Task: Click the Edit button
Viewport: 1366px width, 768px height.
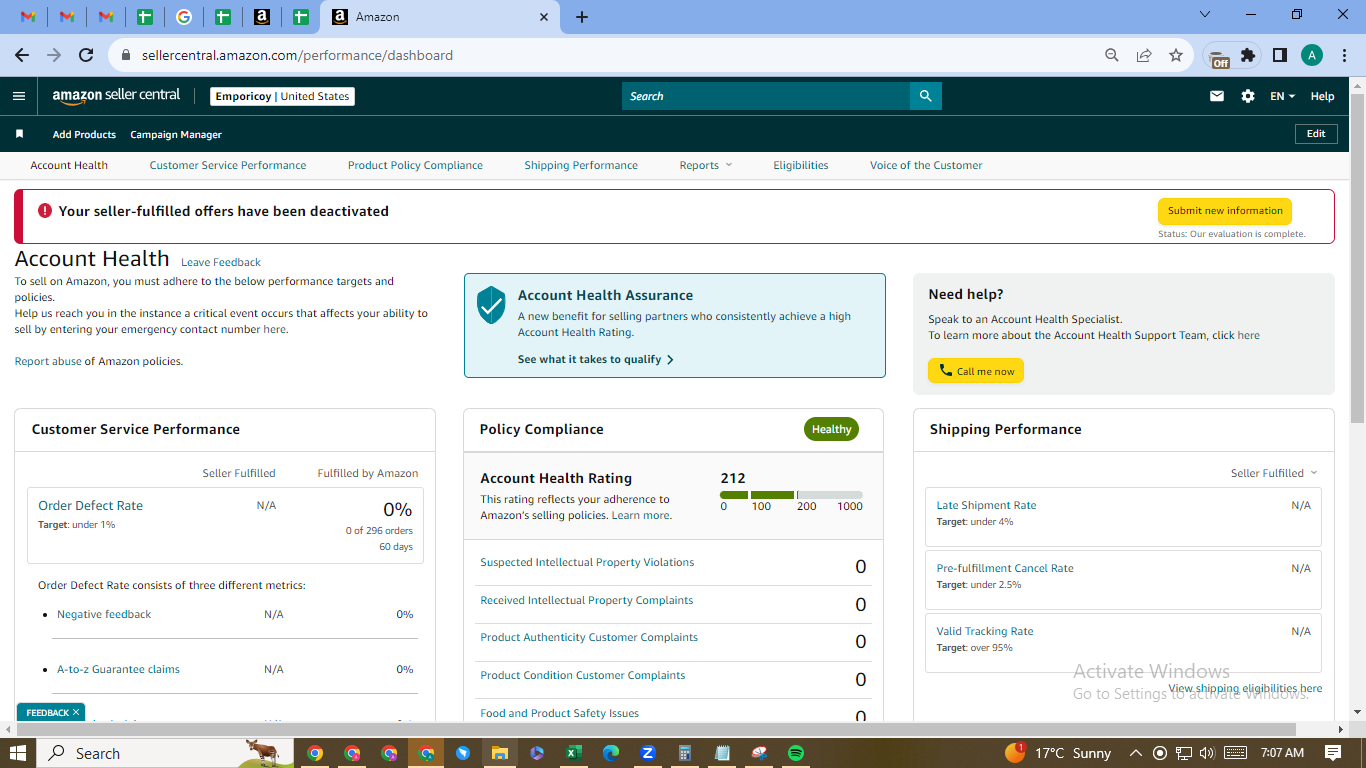Action: (x=1316, y=134)
